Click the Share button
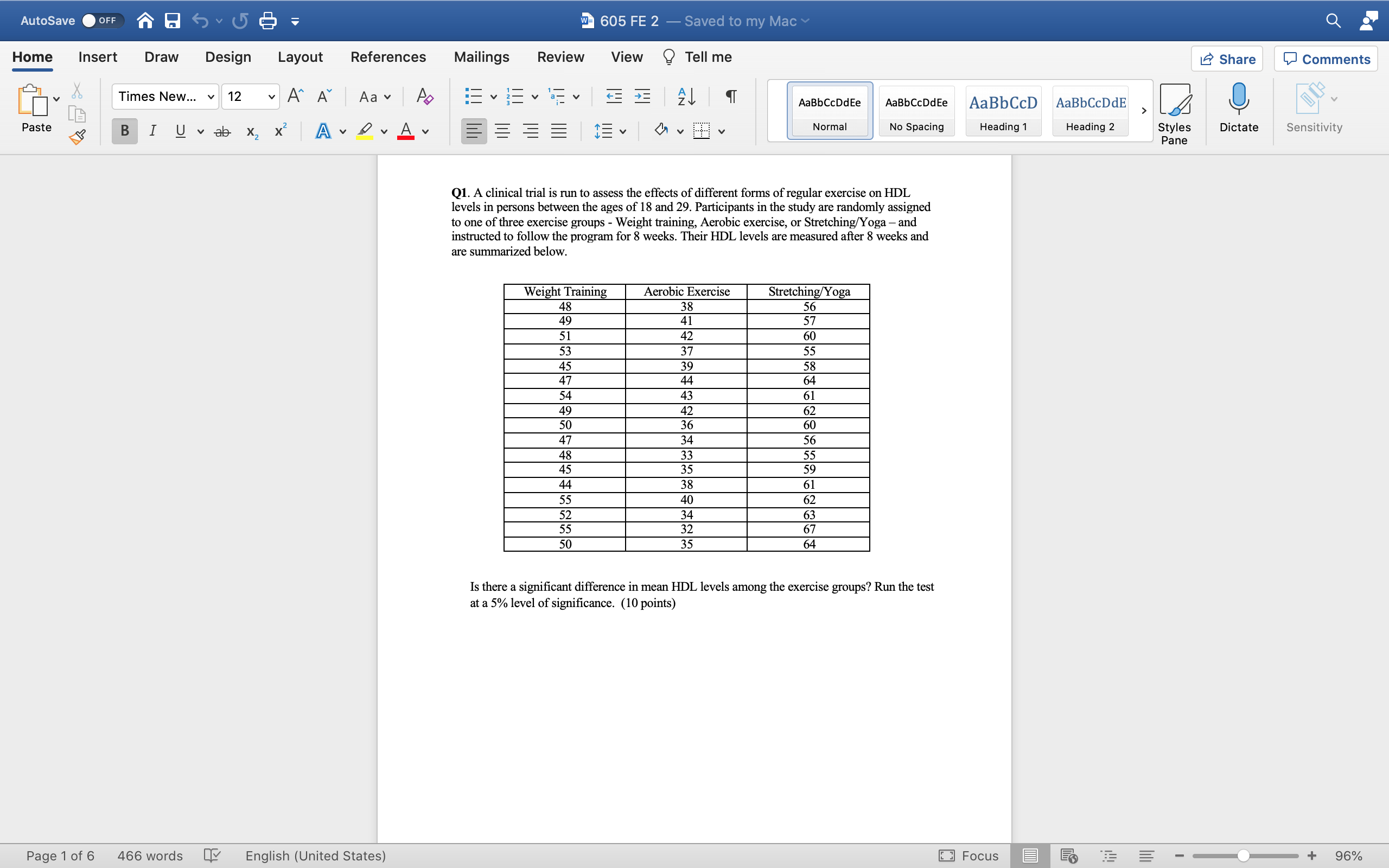 coord(1227,59)
